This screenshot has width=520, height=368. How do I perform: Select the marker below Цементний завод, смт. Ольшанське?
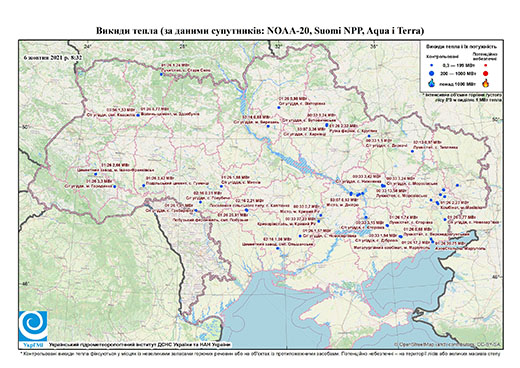pos(278,248)
